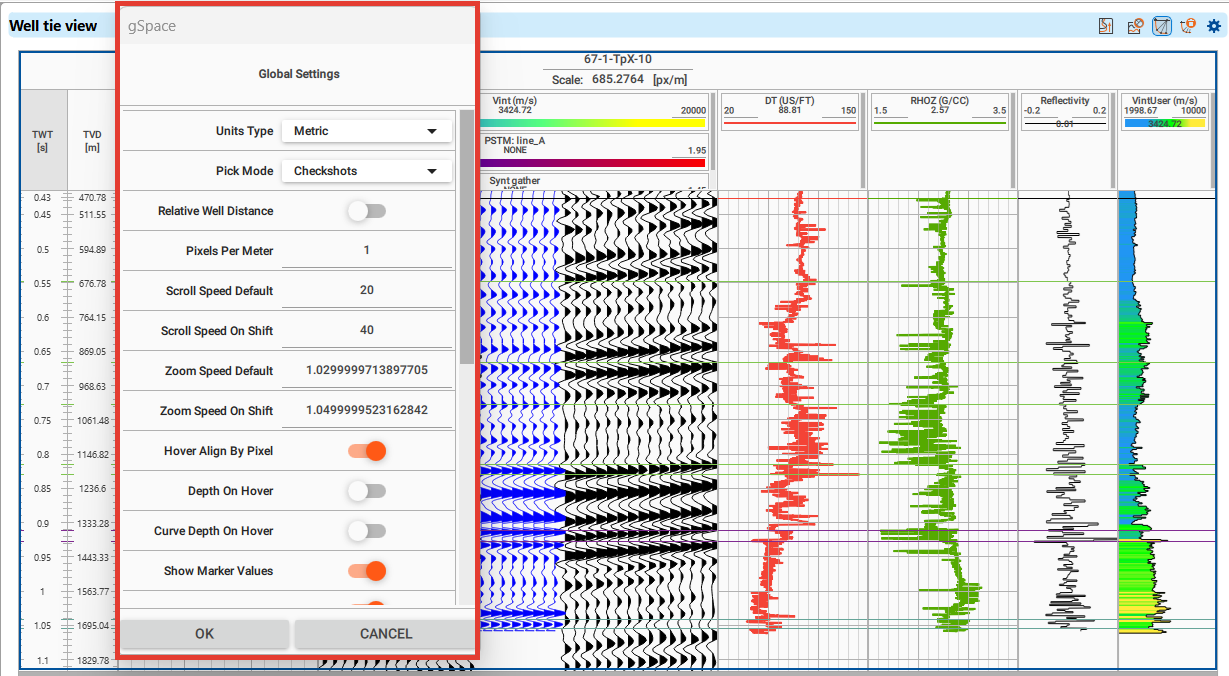1229x676 pixels.
Task: Disable Hover Align By Pixel
Action: click(x=367, y=451)
